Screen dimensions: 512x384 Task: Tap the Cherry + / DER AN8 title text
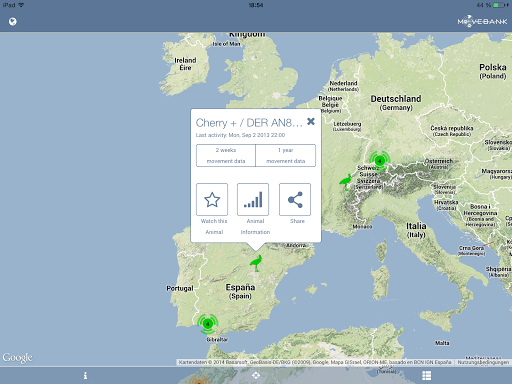click(249, 123)
